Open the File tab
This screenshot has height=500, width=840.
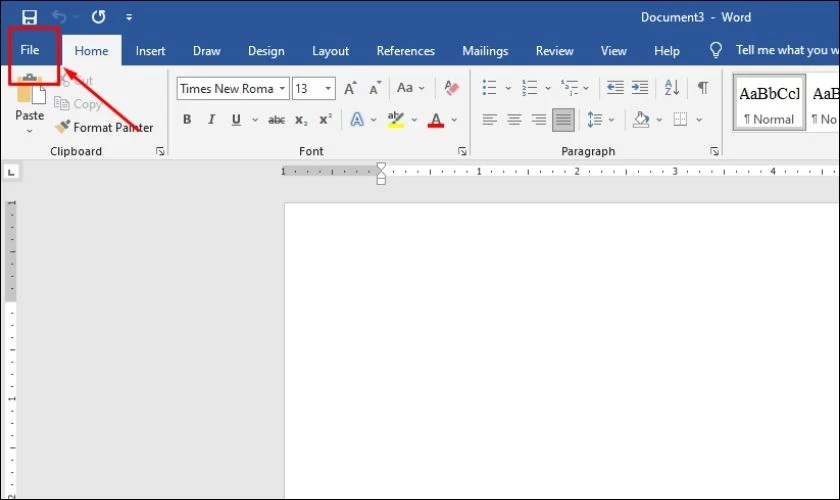coord(30,50)
